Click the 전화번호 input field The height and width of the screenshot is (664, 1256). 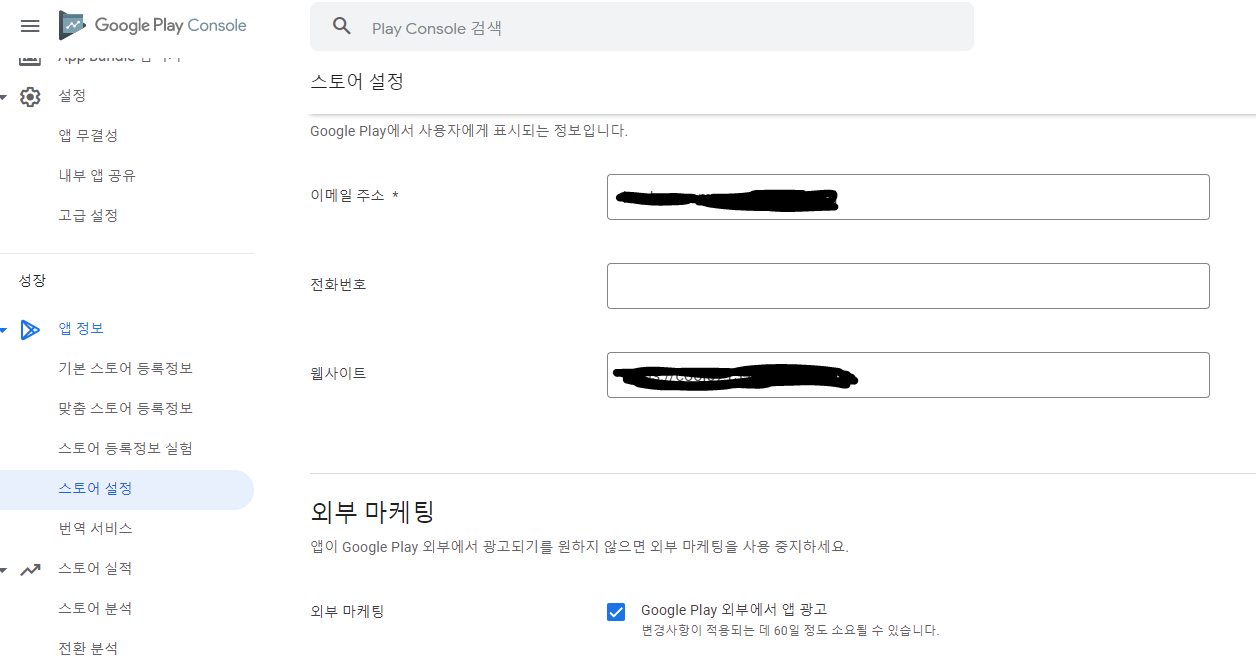[908, 286]
